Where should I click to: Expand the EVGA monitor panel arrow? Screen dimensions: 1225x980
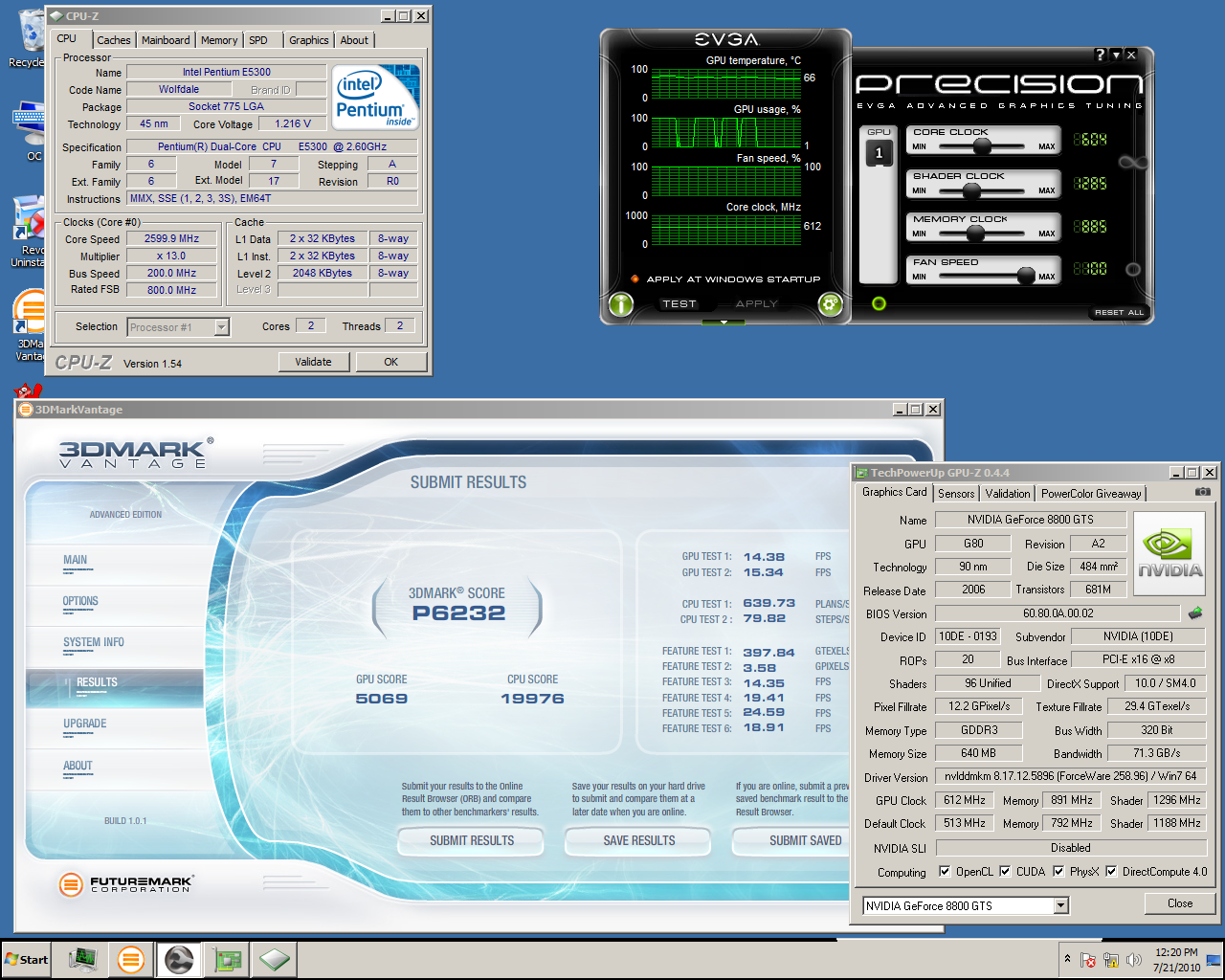coord(724,323)
